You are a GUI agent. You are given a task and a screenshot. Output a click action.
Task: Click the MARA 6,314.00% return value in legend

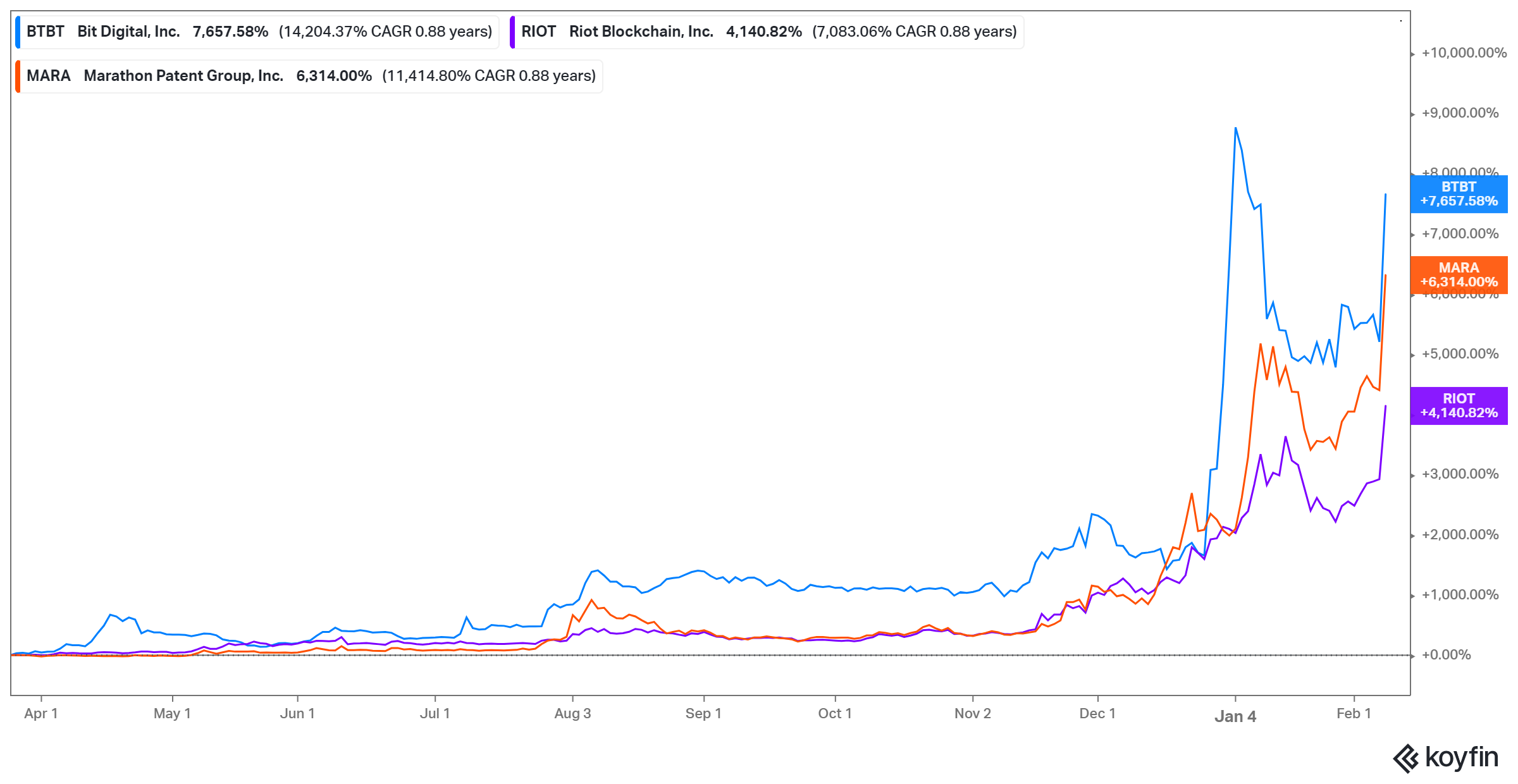pos(334,76)
